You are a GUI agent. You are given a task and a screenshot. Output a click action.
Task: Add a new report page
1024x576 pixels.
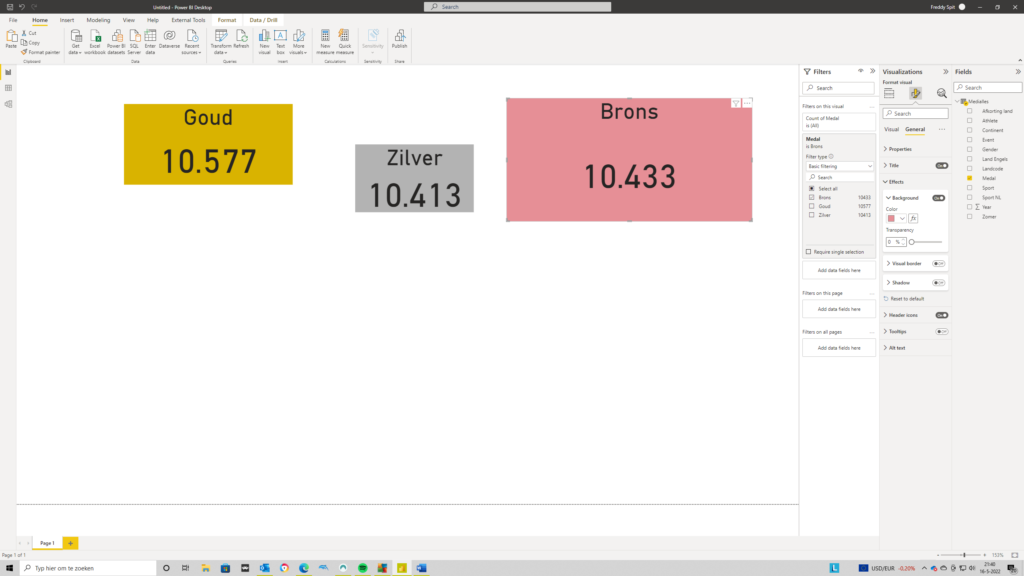(70, 543)
